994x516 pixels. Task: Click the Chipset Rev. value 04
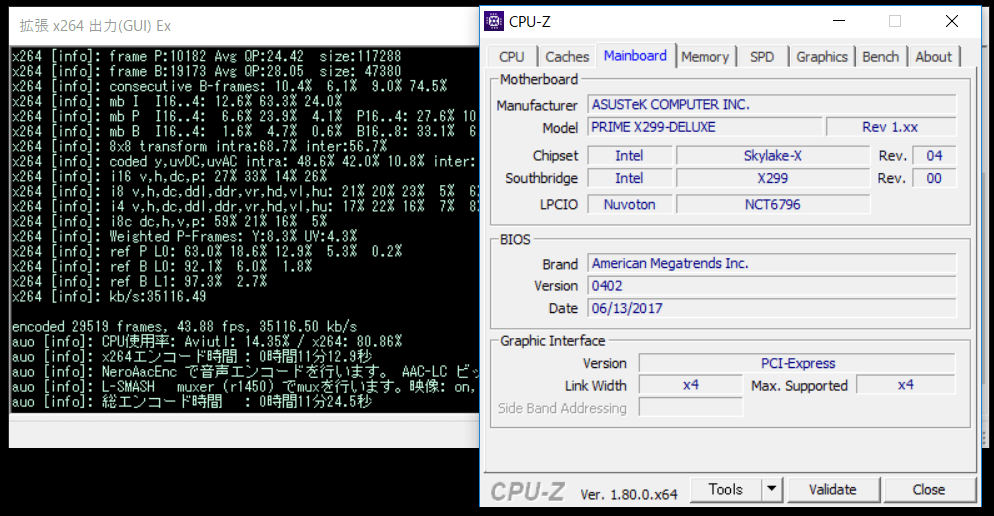934,156
